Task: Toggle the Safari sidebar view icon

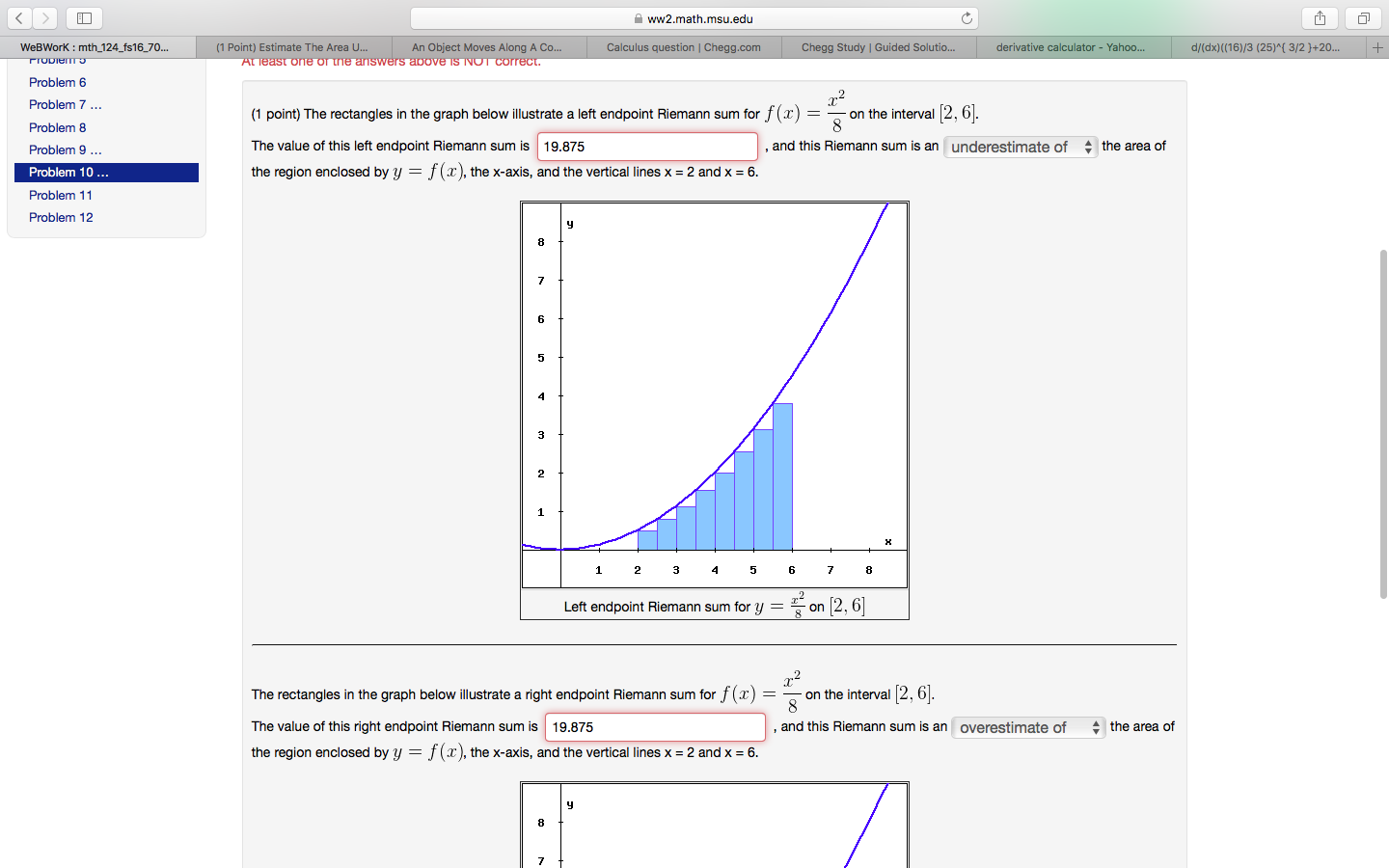Action: (83, 17)
